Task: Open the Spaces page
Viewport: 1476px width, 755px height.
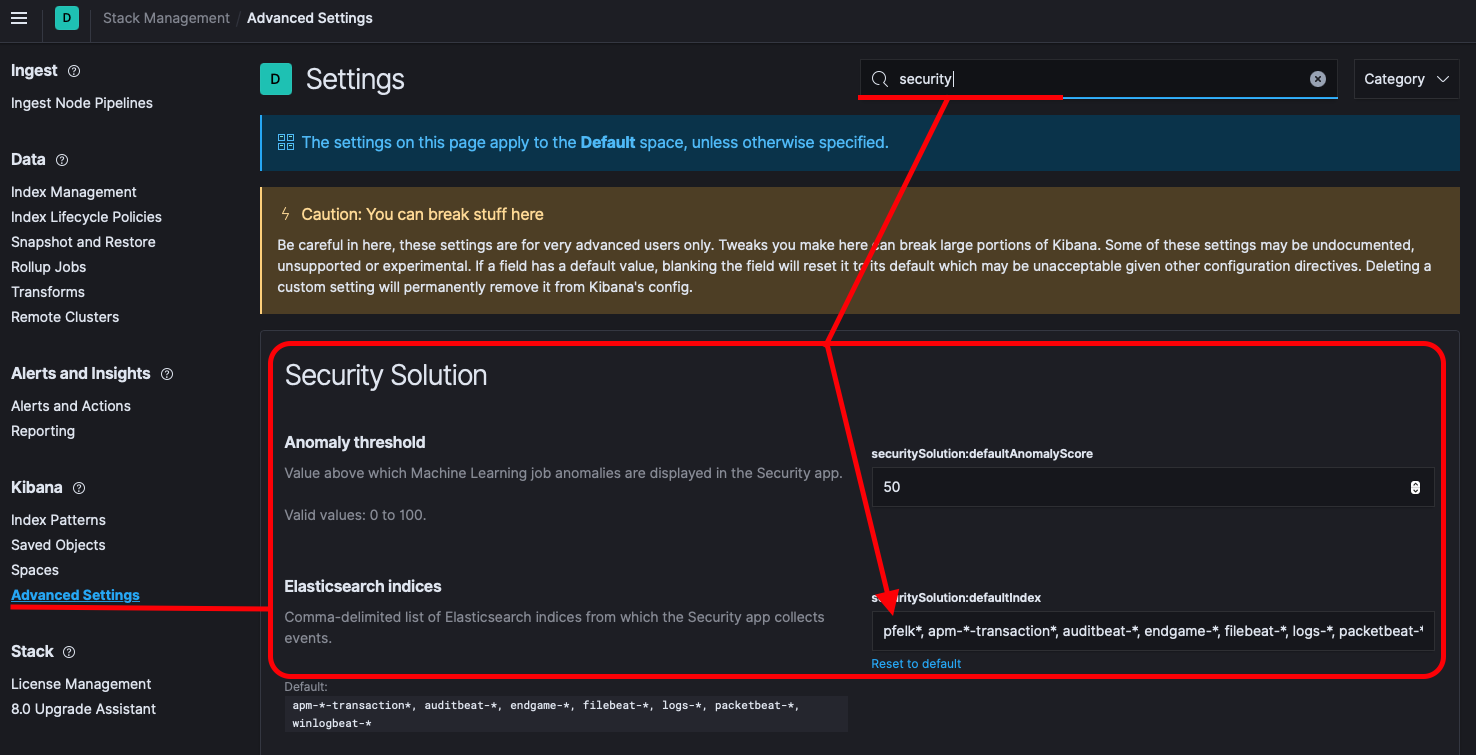Action: point(35,570)
